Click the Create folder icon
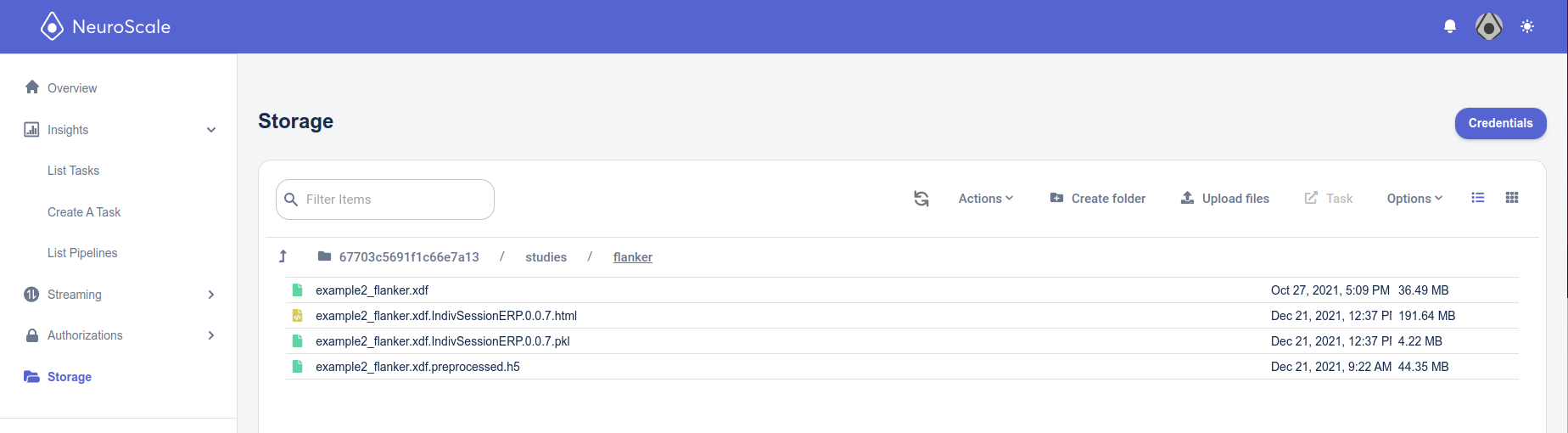1568x433 pixels. point(1056,198)
